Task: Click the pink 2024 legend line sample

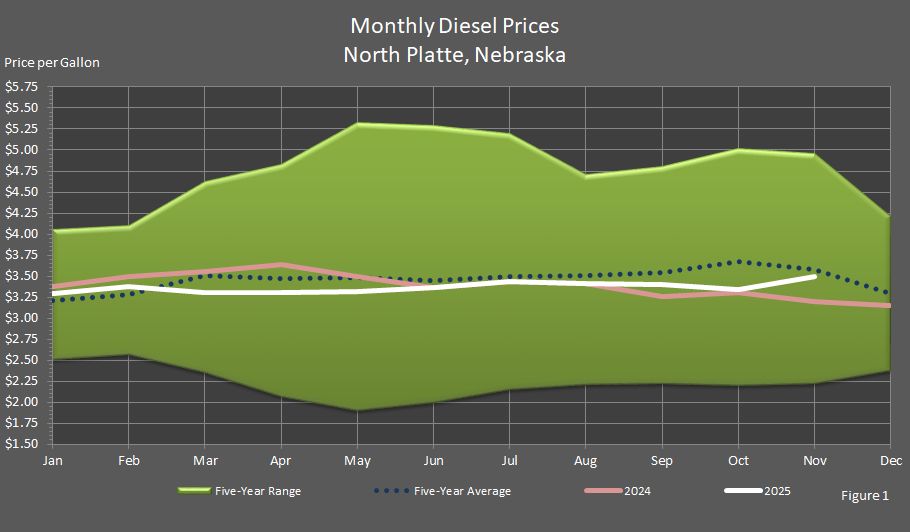Action: 607,491
